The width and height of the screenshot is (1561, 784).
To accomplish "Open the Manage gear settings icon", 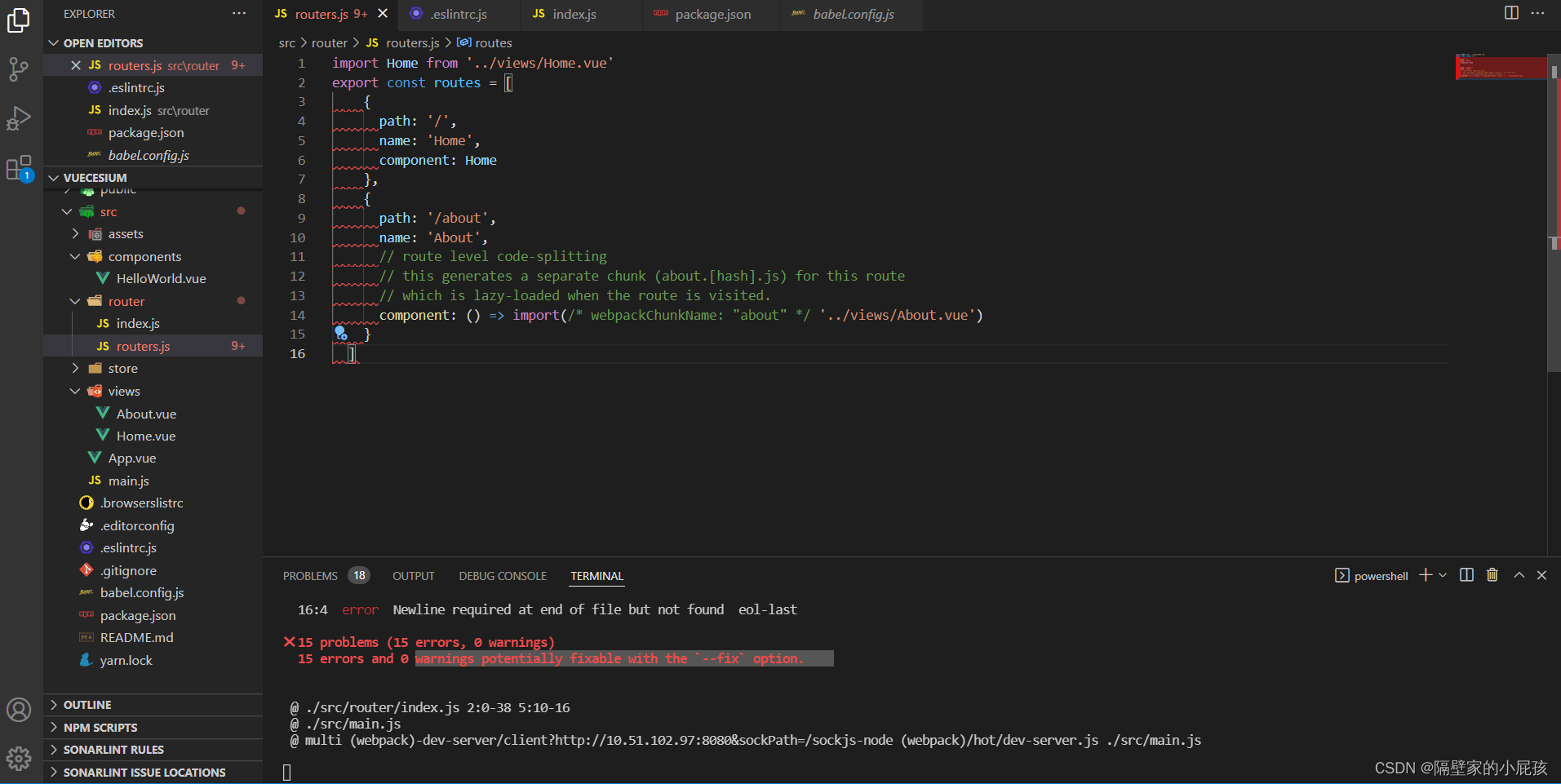I will [19, 759].
